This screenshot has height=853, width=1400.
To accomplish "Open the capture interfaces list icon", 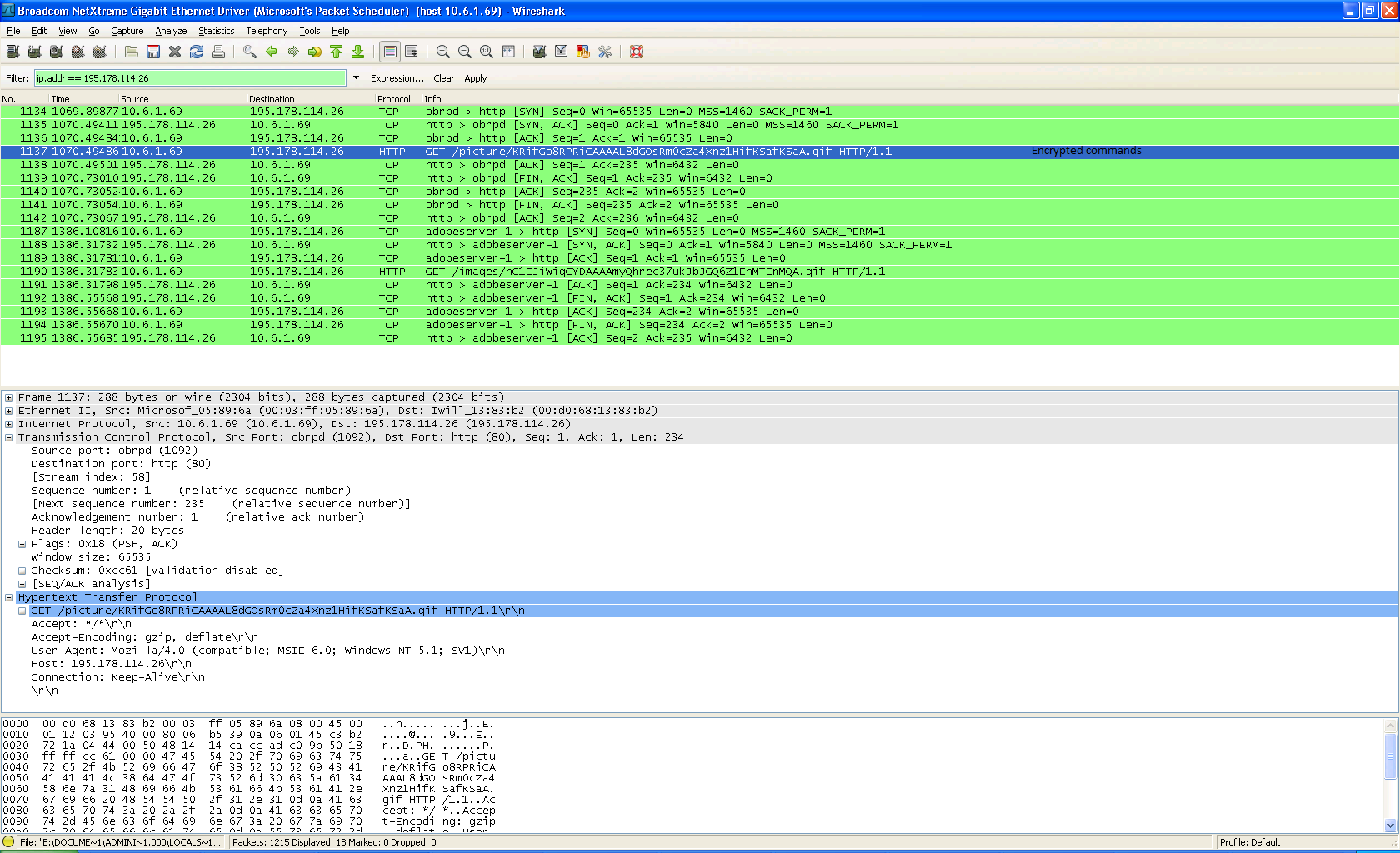I will pyautogui.click(x=12, y=52).
